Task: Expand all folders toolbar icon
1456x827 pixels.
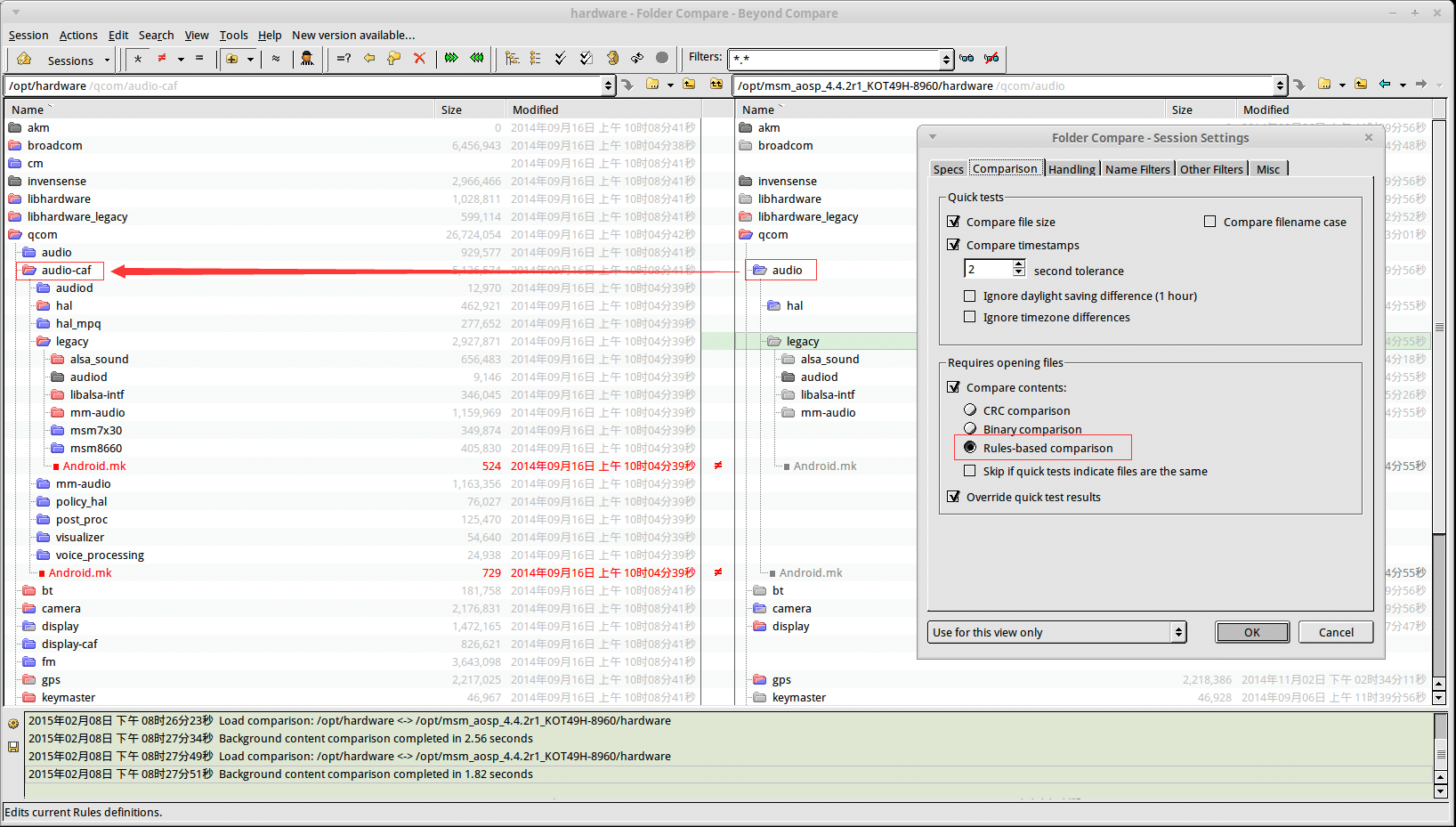Action: click(x=512, y=59)
